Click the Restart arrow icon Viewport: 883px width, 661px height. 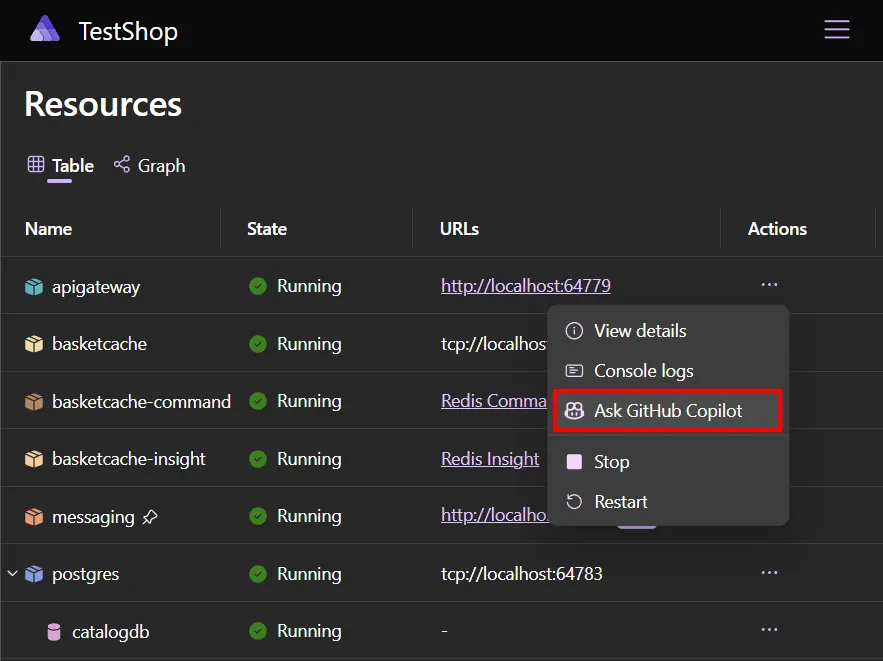point(573,501)
